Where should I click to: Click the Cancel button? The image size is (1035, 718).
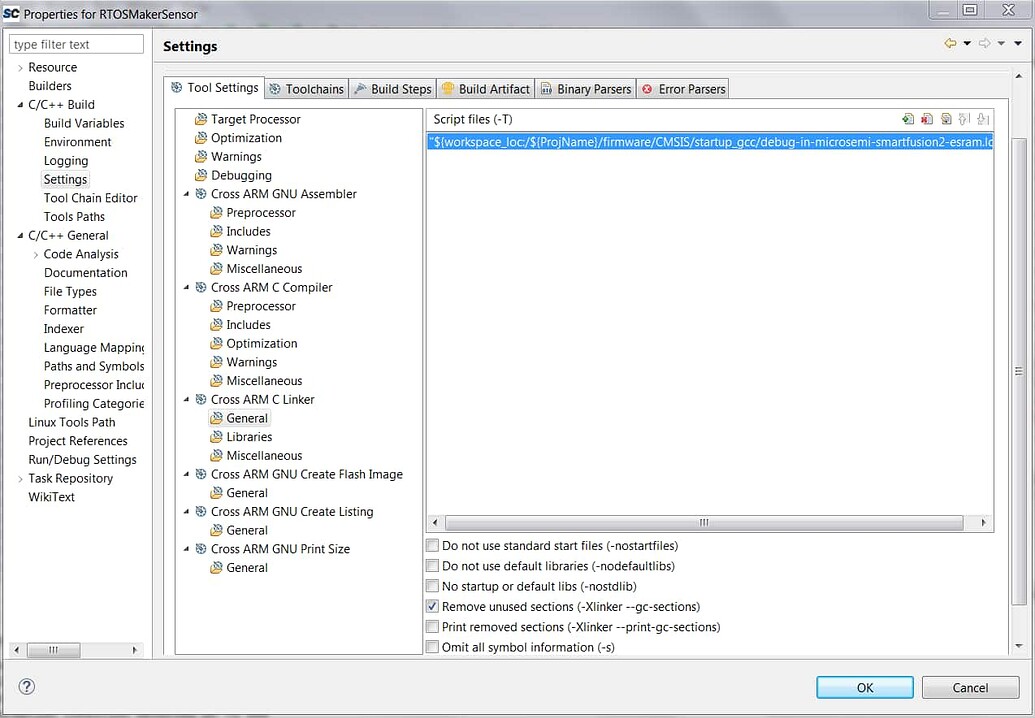tap(969, 687)
